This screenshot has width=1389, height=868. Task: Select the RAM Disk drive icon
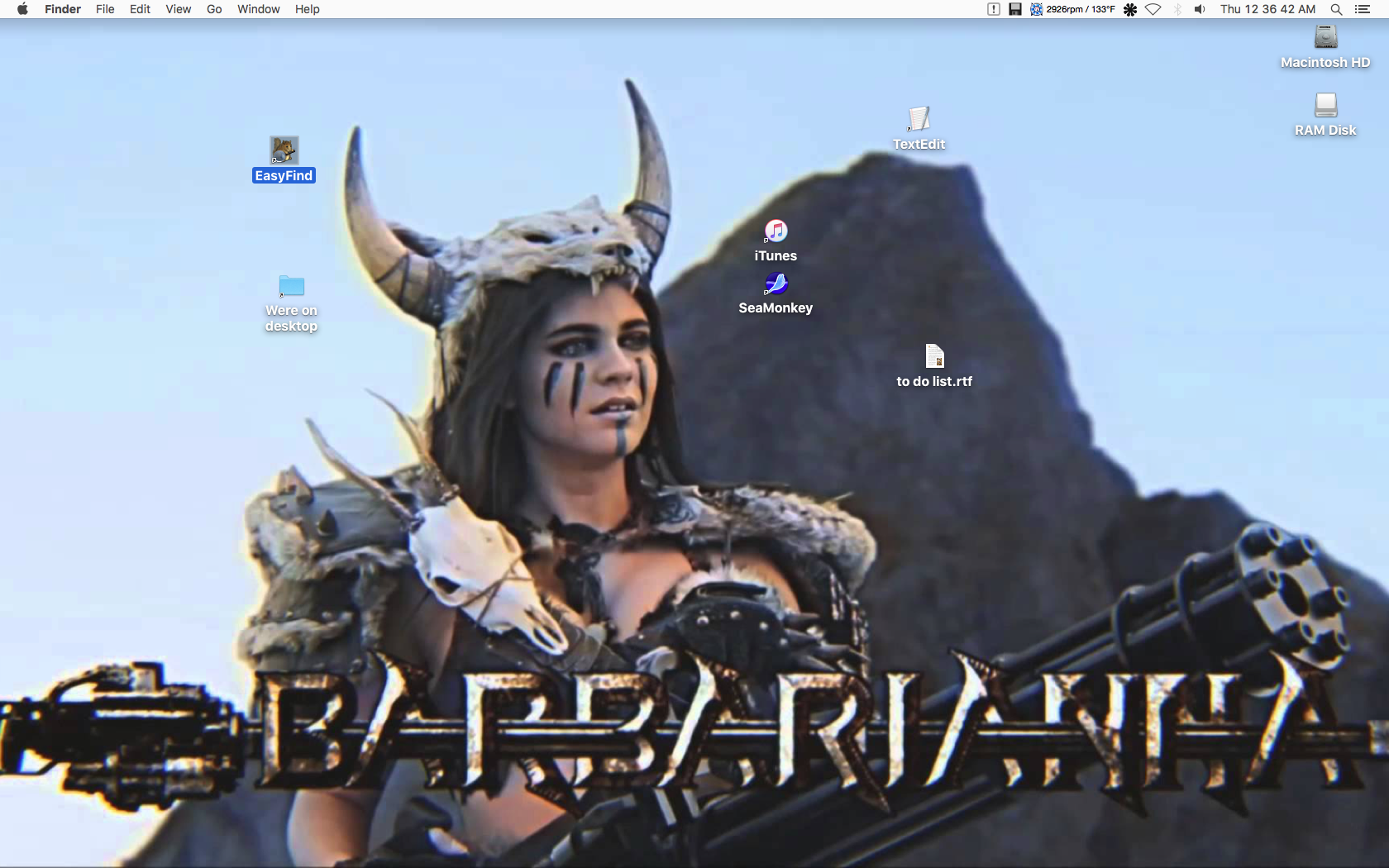(1325, 105)
